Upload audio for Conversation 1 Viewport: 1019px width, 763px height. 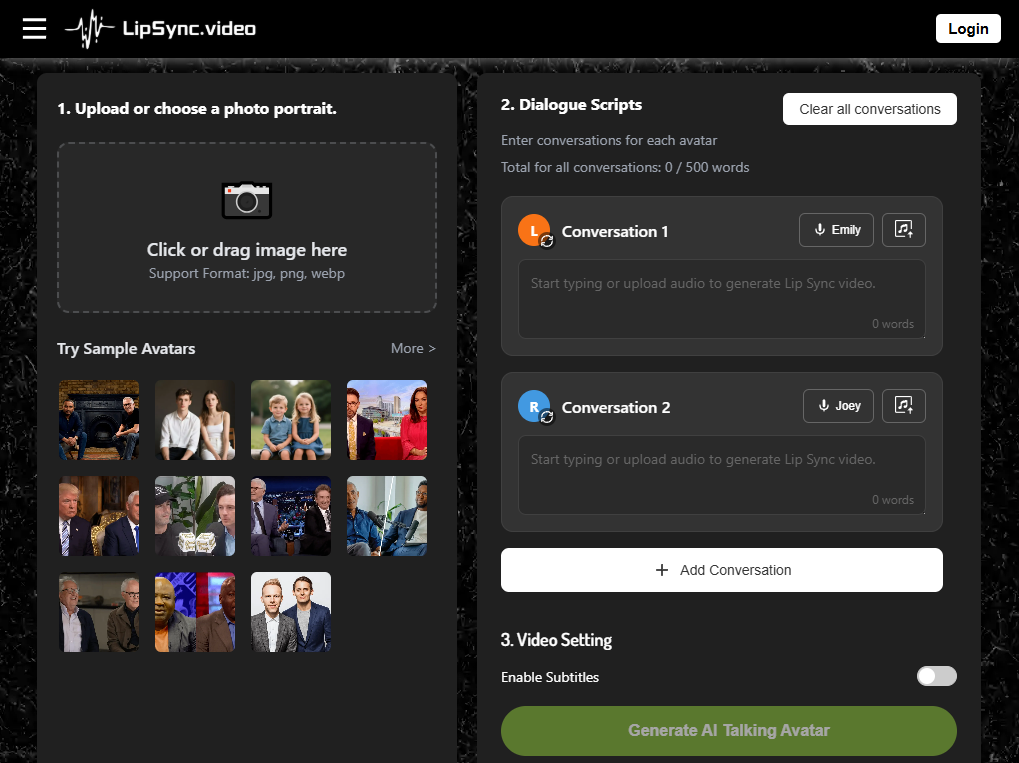[903, 230]
